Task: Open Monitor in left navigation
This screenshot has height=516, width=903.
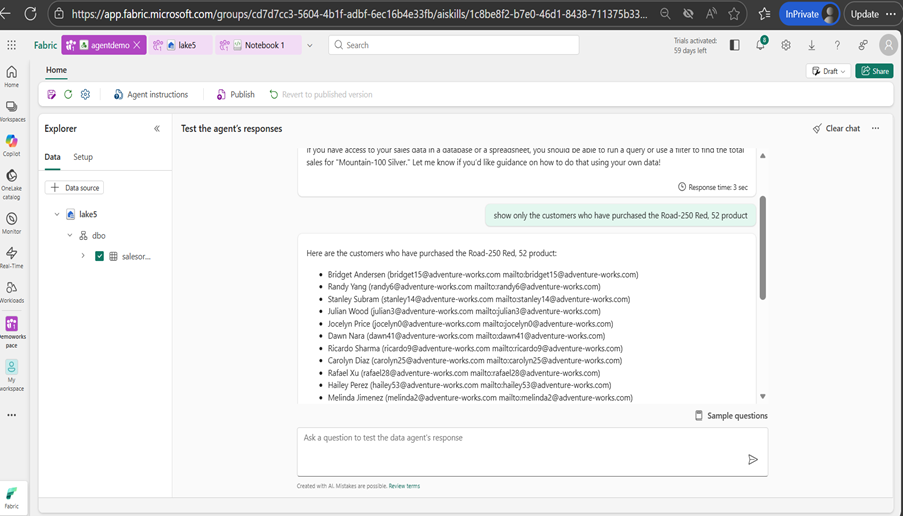Action: click(12, 223)
